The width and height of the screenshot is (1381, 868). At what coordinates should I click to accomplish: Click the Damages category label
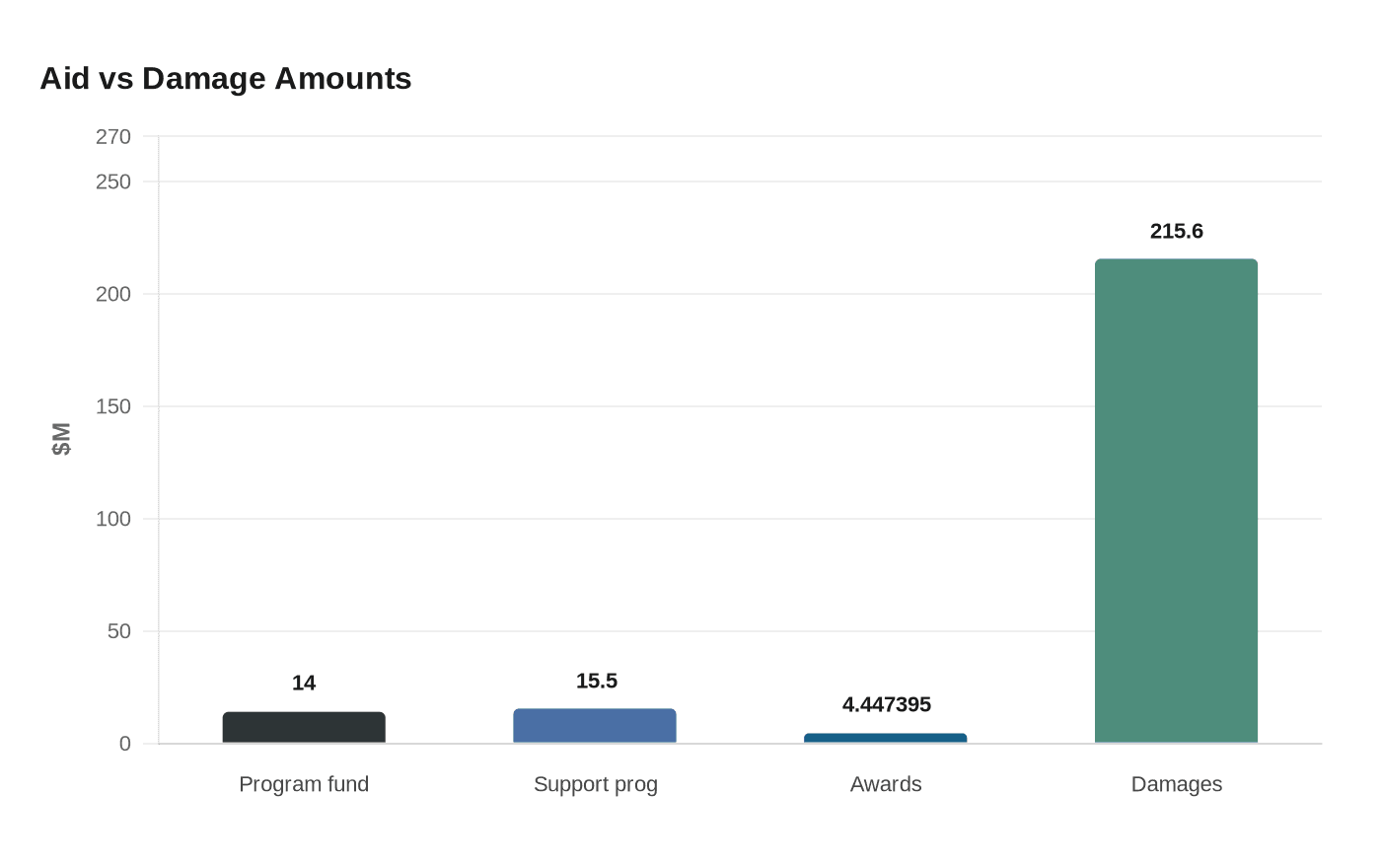1177,784
